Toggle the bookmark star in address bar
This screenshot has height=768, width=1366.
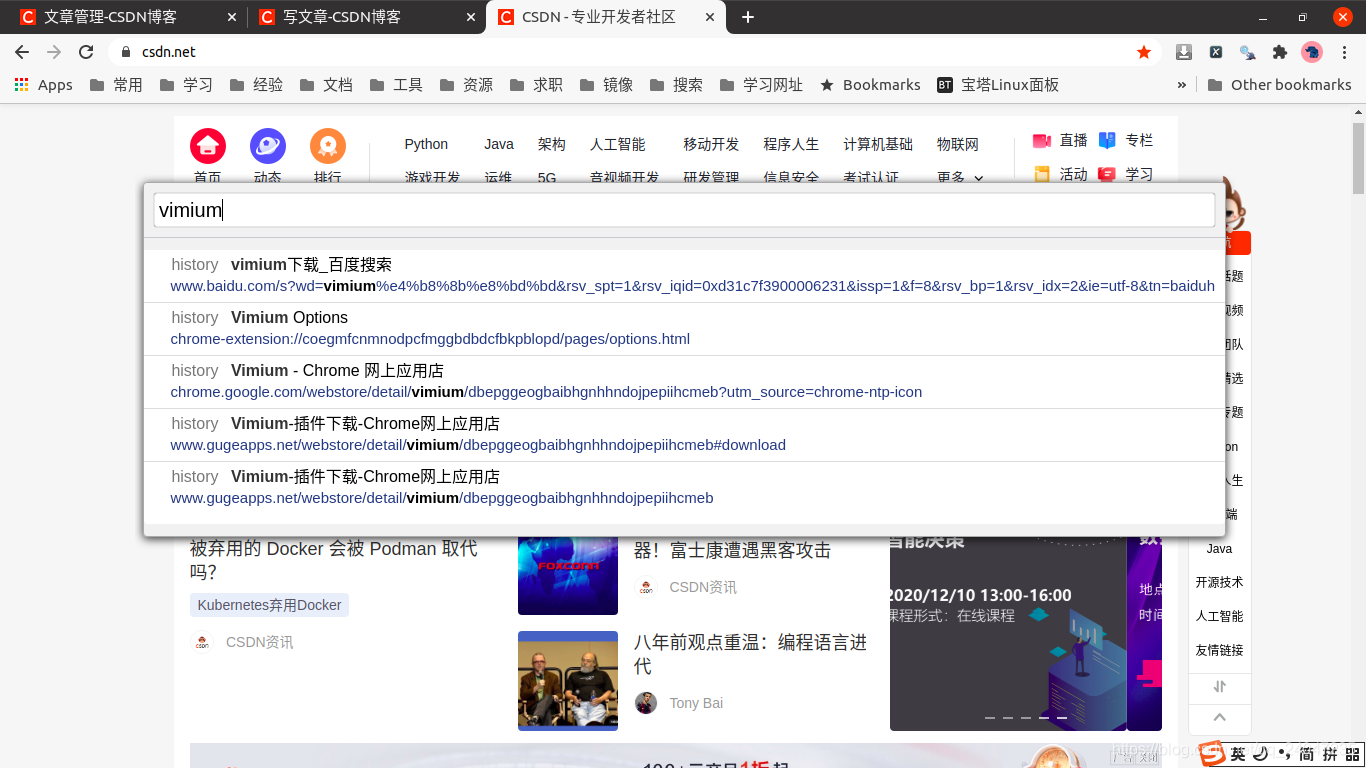click(x=1143, y=51)
